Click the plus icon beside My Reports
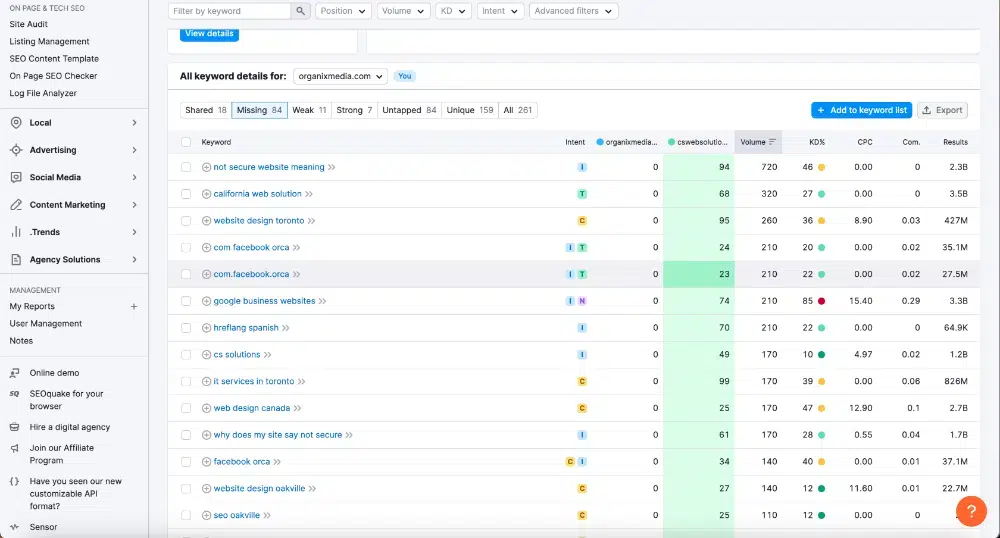The image size is (1000, 538). [x=134, y=307]
